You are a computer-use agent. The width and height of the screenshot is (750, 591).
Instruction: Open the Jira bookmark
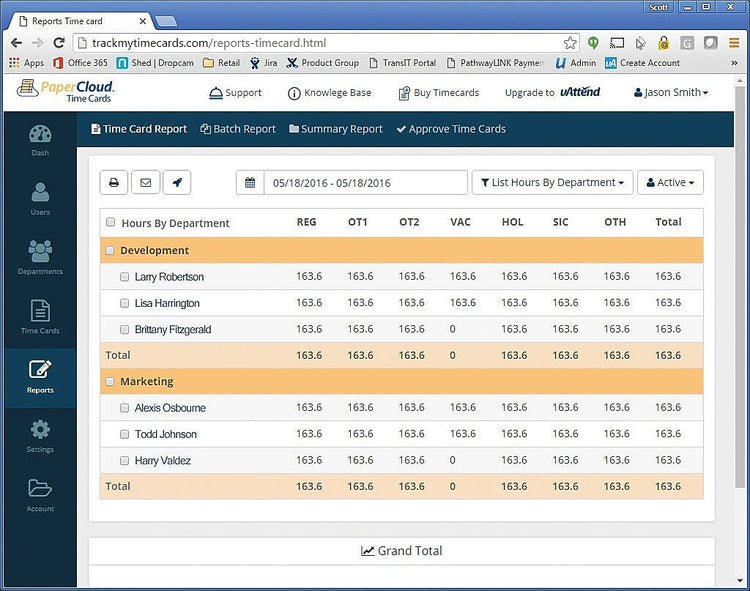pyautogui.click(x=264, y=63)
